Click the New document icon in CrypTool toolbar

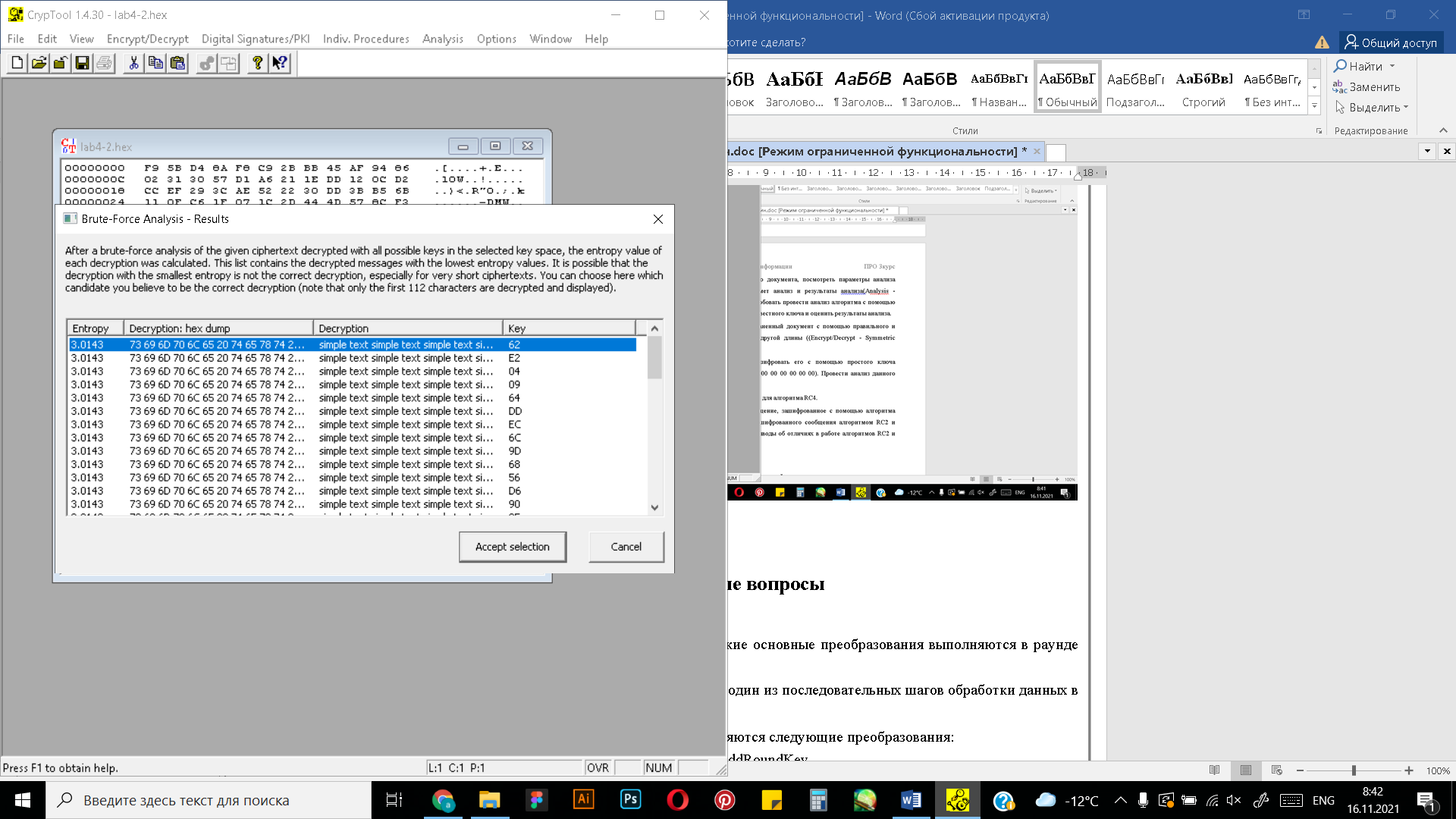pos(17,63)
